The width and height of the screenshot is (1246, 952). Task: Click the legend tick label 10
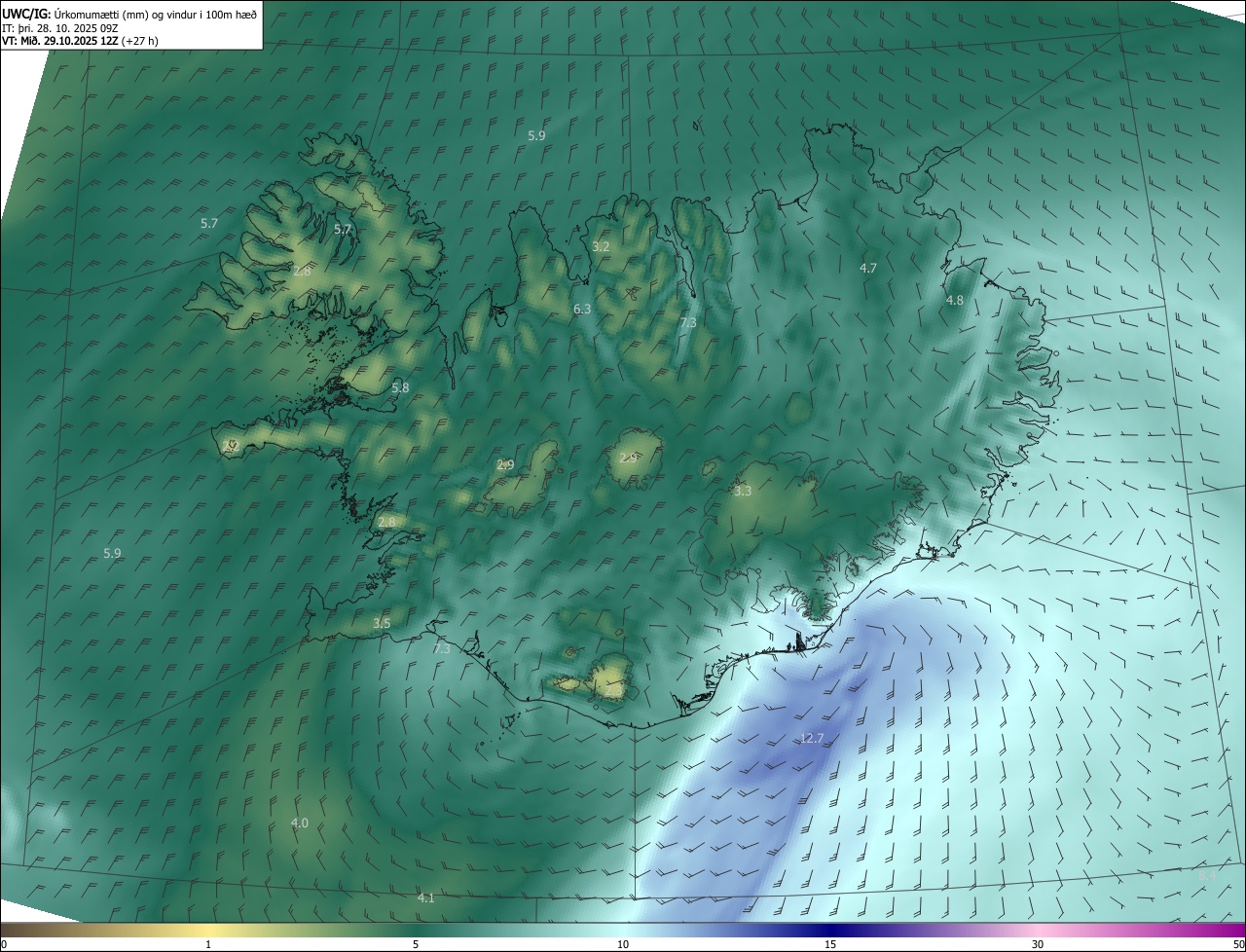pyautogui.click(x=623, y=944)
